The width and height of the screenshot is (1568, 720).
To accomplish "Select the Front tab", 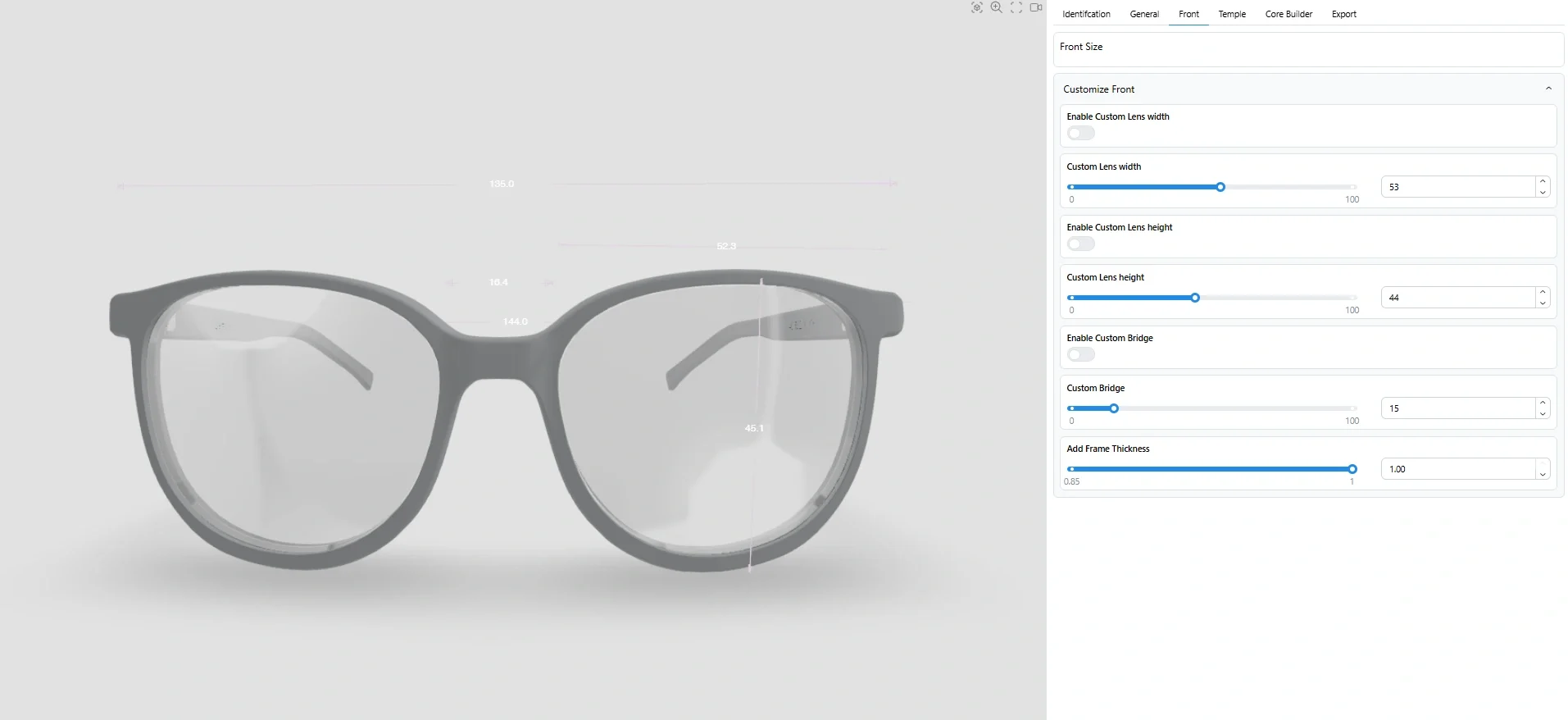I will (x=1188, y=14).
